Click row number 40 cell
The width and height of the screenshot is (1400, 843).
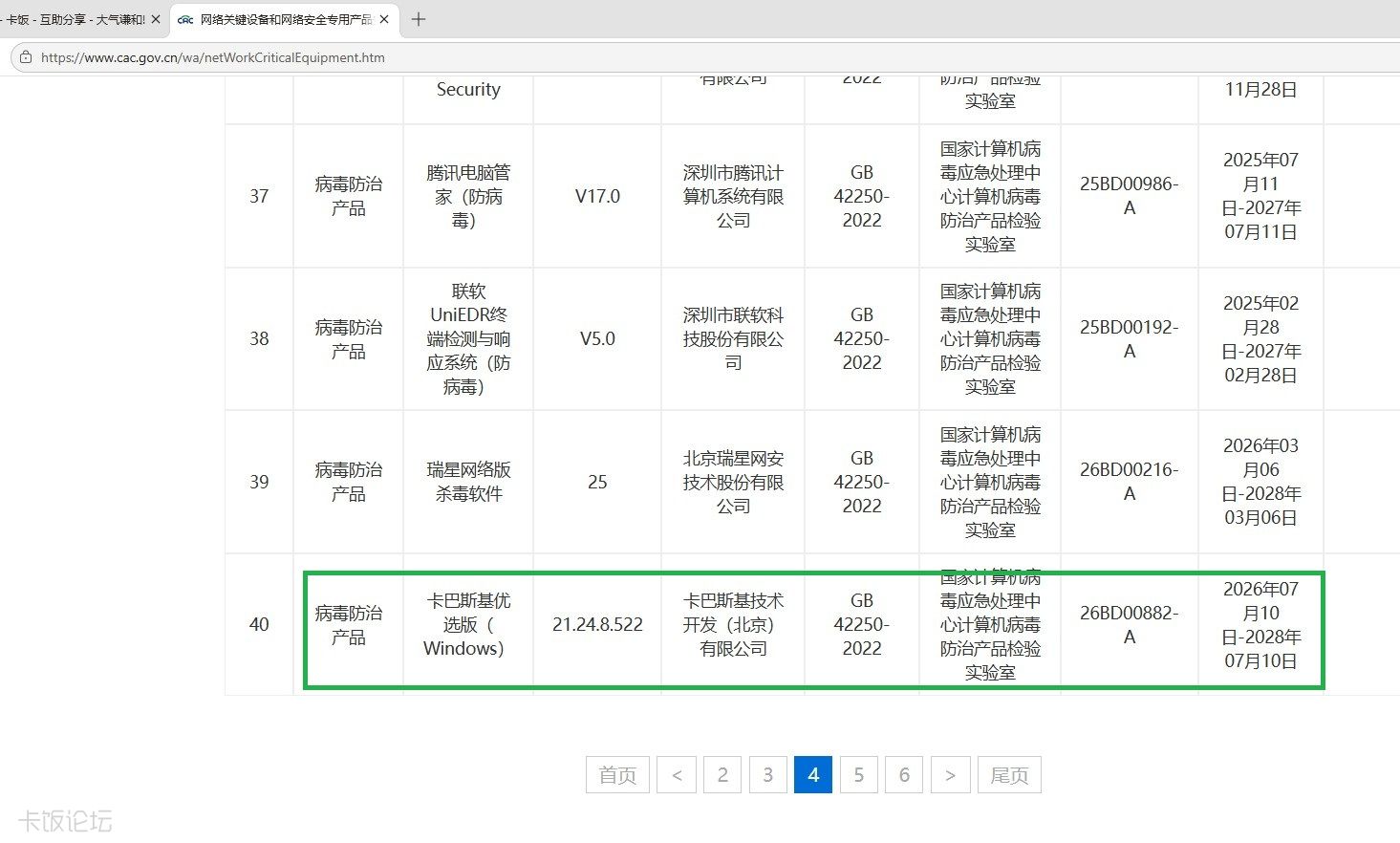click(259, 624)
